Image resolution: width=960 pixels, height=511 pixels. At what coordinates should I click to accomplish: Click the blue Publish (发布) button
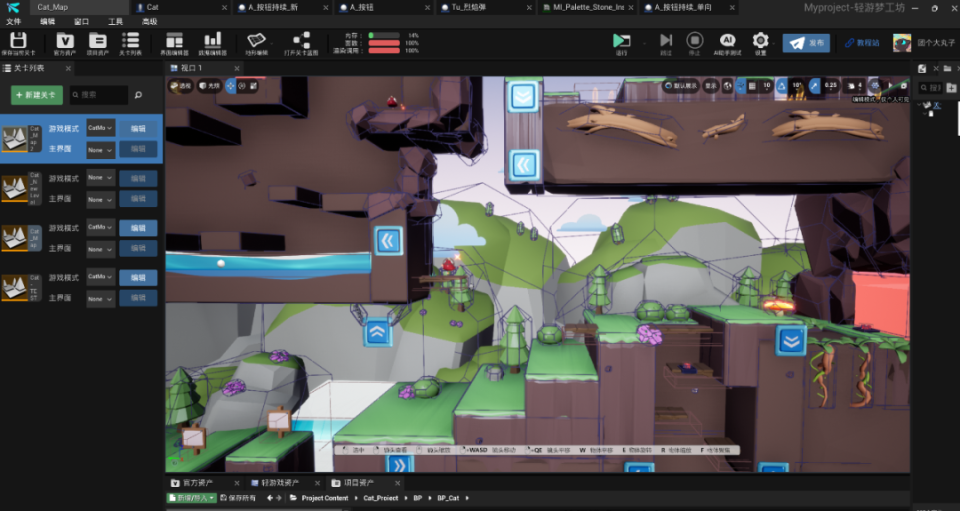[x=807, y=43]
